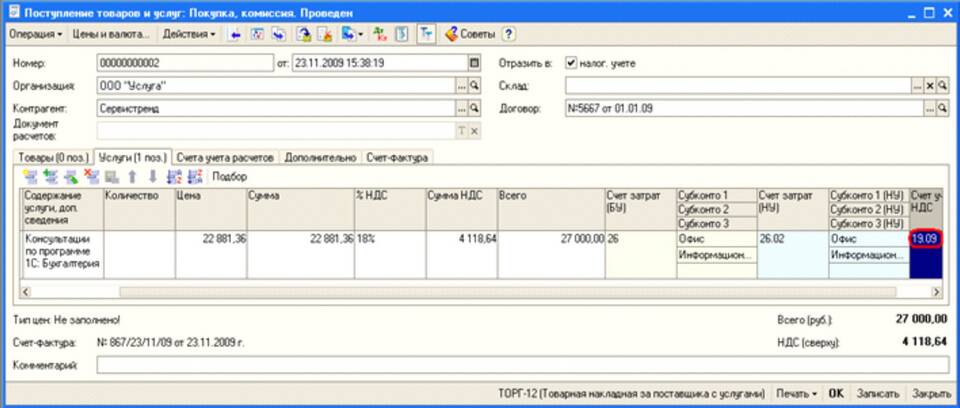Open the Счет-фактура tab
This screenshot has width=960, height=408.
pos(396,157)
